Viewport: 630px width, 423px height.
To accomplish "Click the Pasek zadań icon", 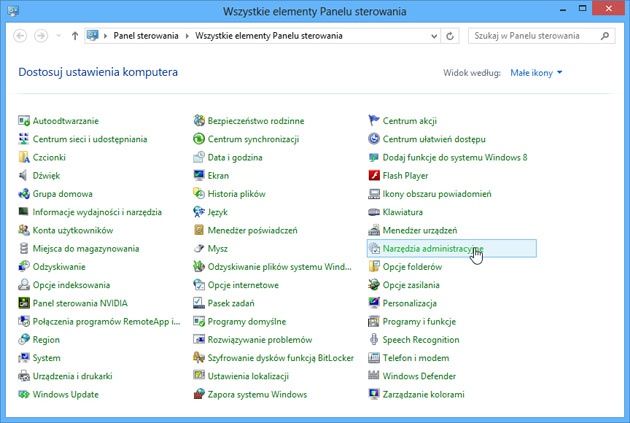I will click(x=199, y=303).
